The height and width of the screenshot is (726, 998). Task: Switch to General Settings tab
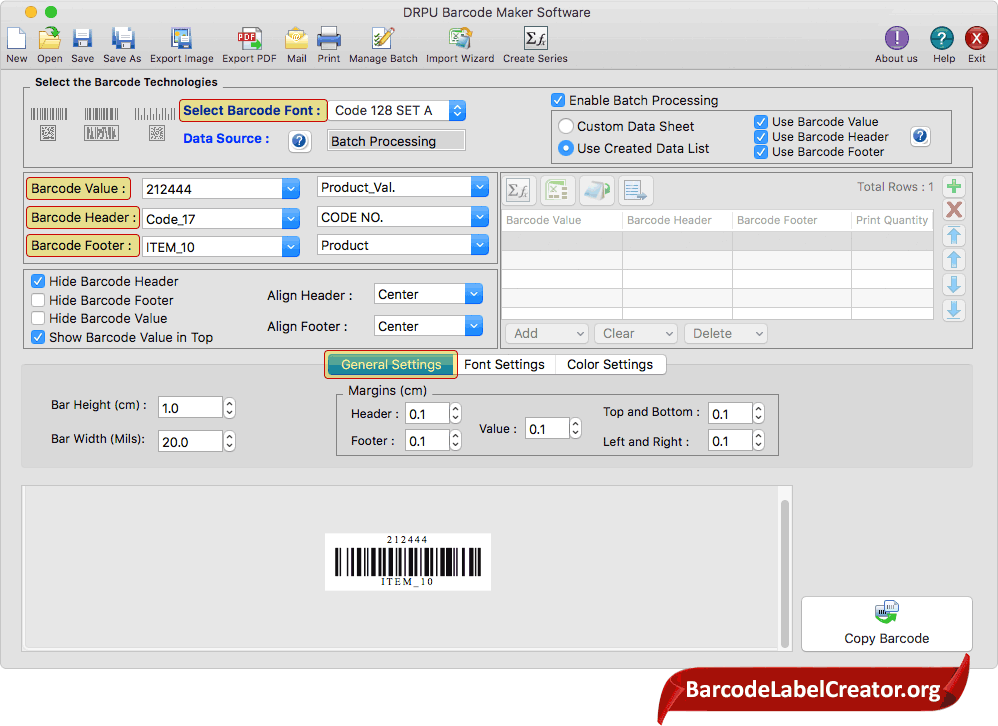pos(391,365)
